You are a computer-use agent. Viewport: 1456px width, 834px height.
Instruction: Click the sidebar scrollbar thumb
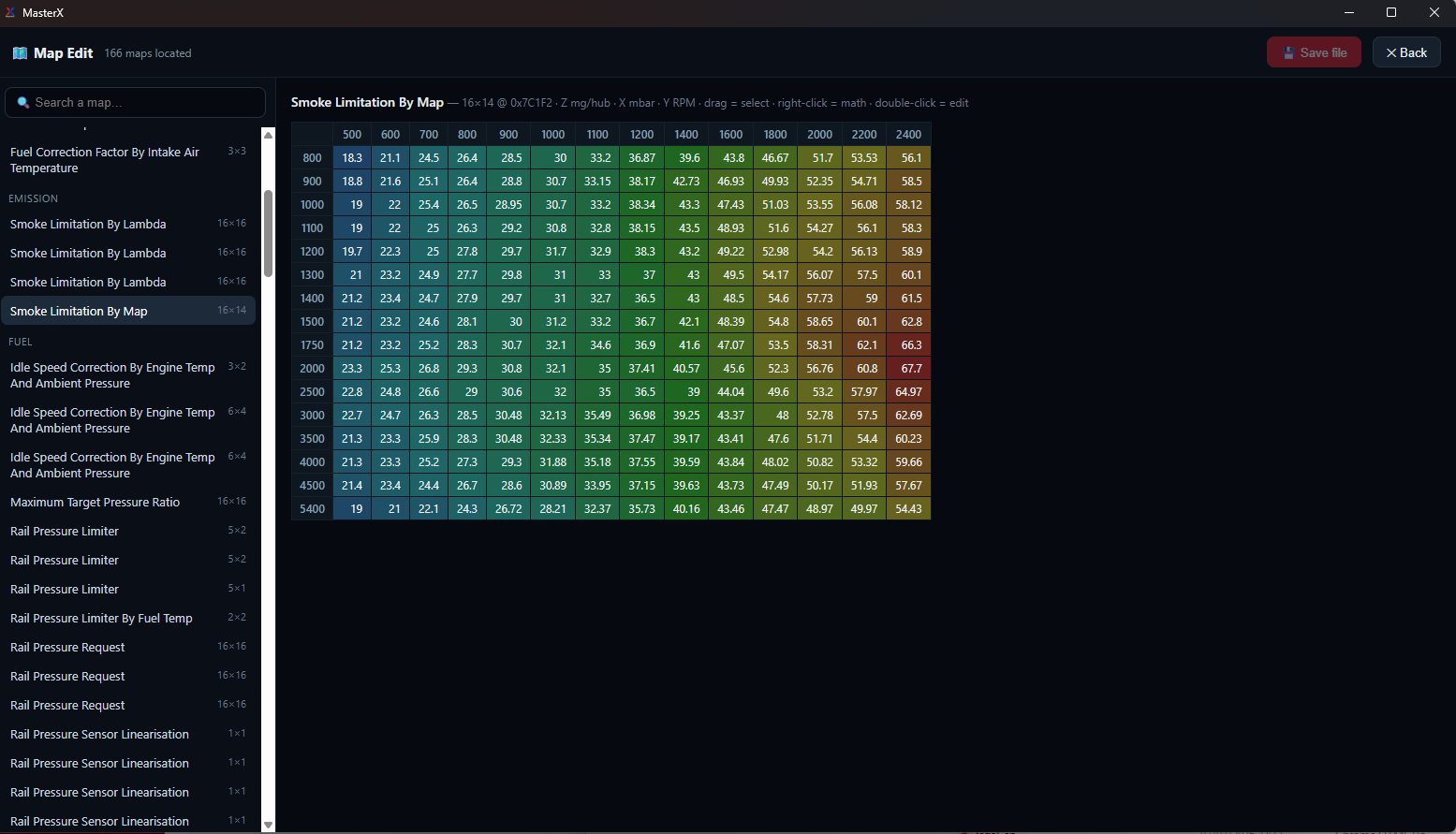tap(268, 234)
